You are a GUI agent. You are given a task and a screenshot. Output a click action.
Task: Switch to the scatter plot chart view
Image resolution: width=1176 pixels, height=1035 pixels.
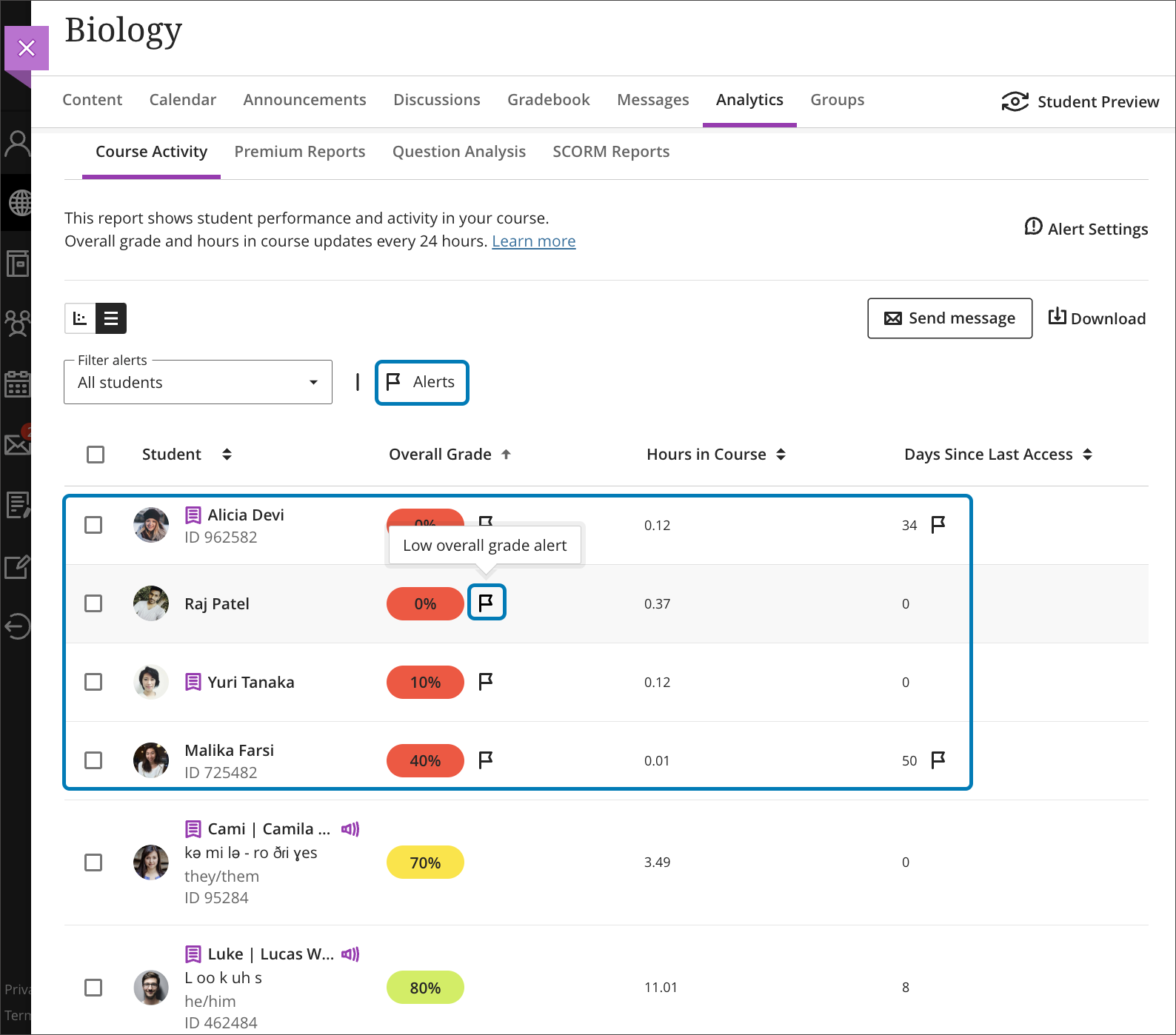[x=80, y=318]
